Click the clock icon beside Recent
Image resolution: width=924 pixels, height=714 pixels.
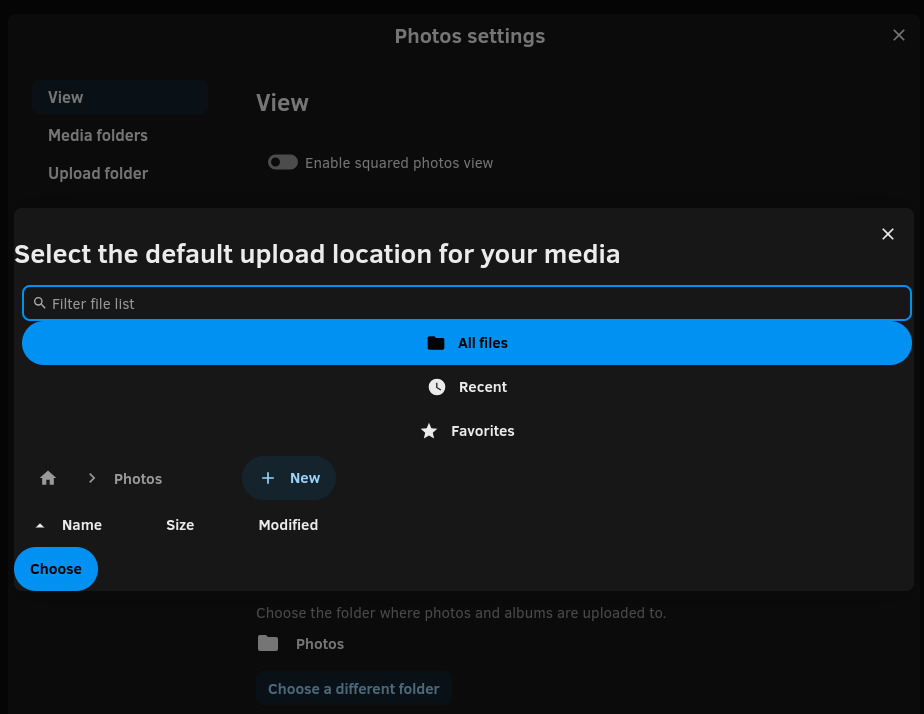(x=437, y=387)
